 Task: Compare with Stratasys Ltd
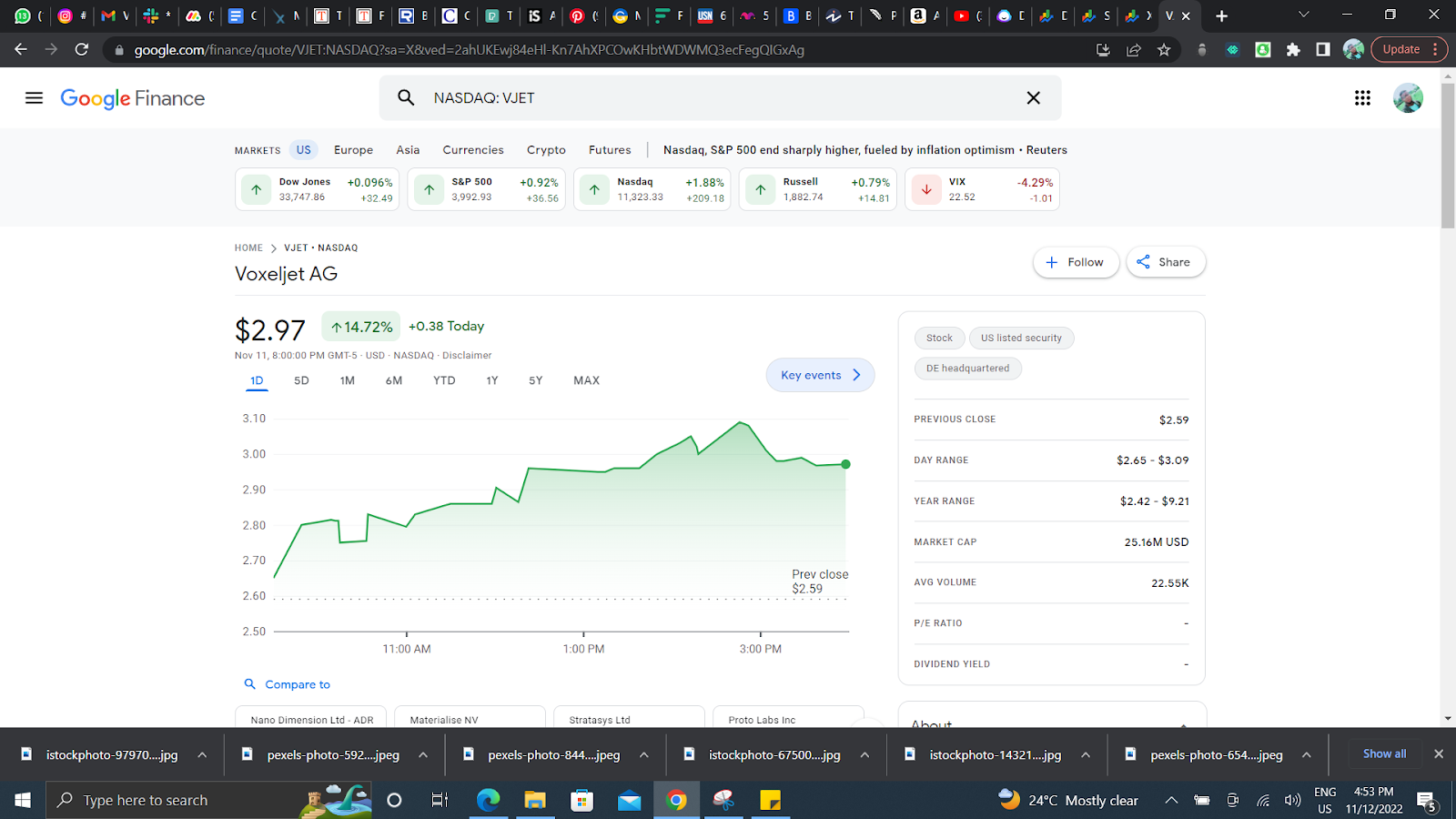(630, 717)
